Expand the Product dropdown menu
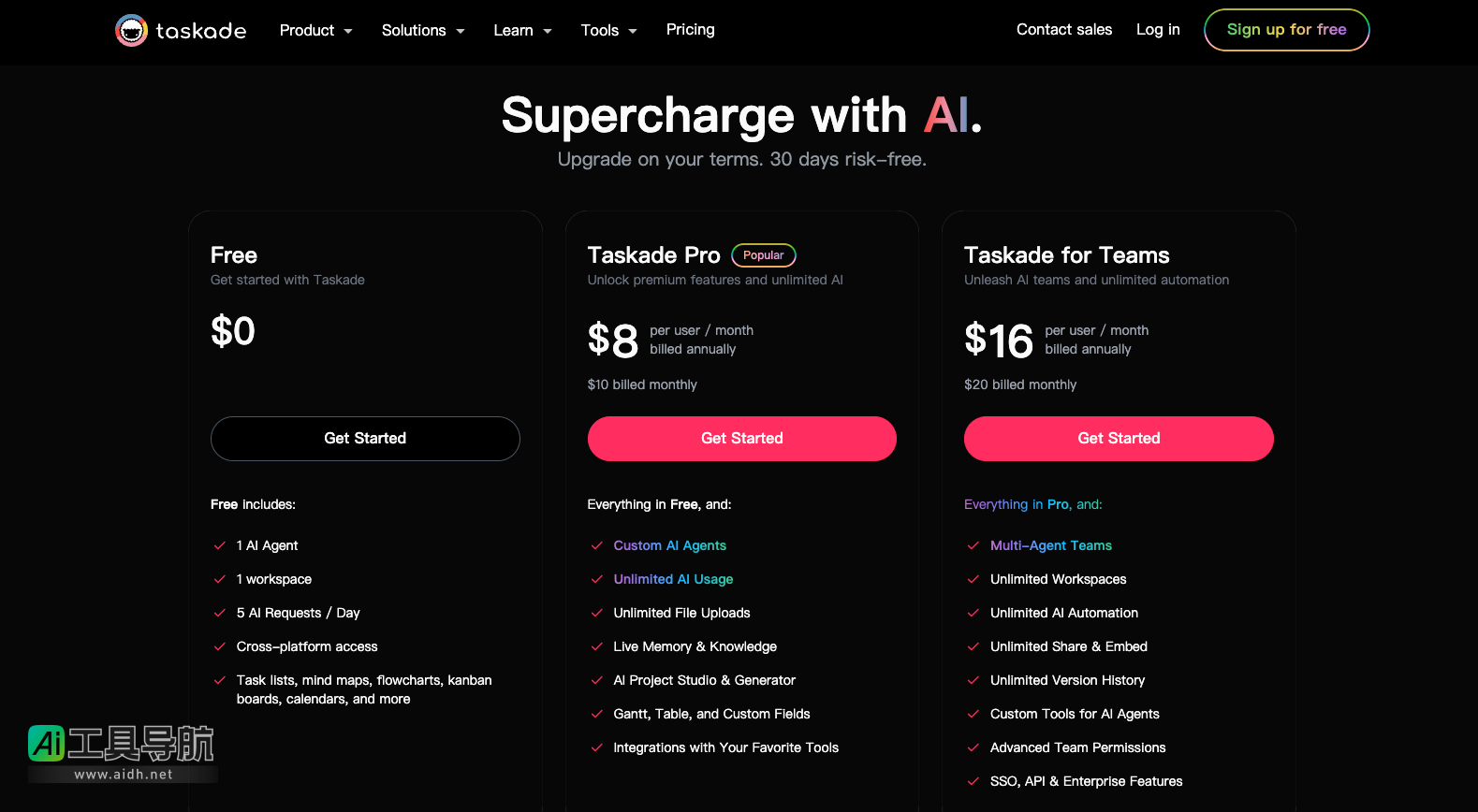The image size is (1478, 812). click(x=315, y=30)
